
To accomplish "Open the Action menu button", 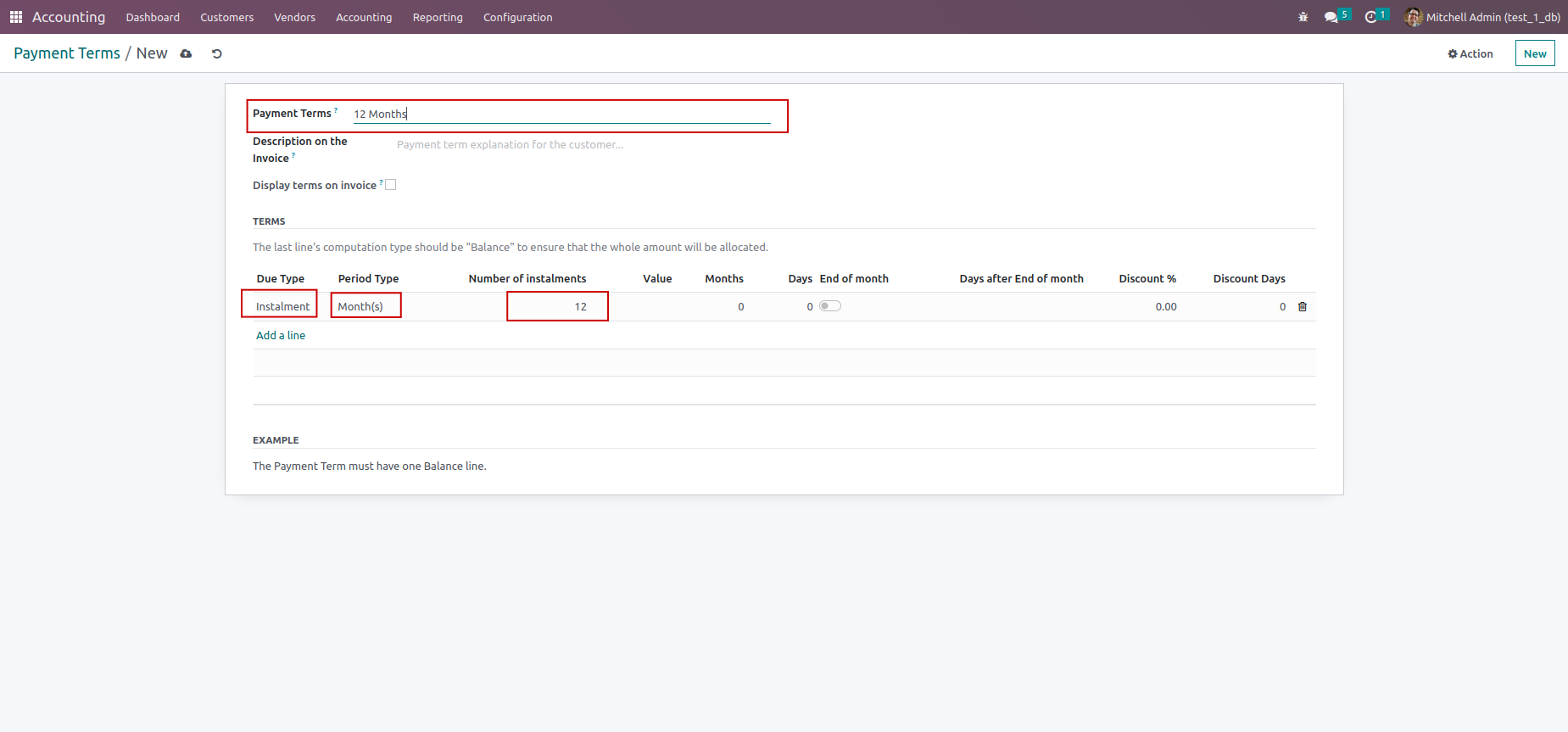I will point(1470,53).
